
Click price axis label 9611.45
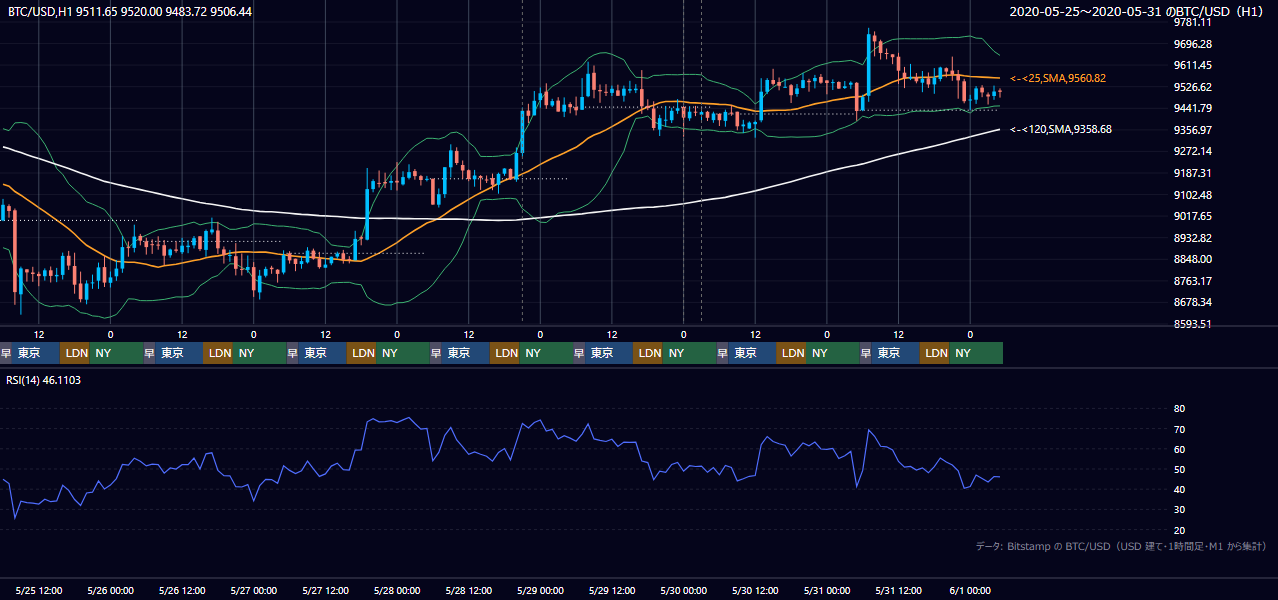click(1193, 65)
